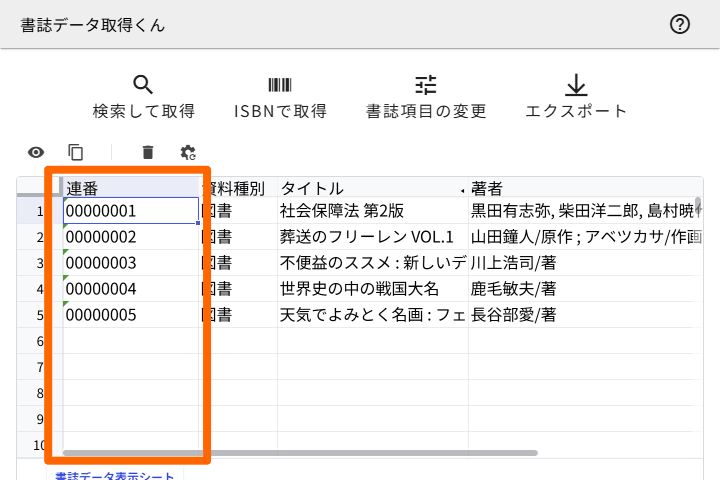This screenshot has width=720, height=480.
Task: Click the select-all corner of the sheet
Action: 39,188
